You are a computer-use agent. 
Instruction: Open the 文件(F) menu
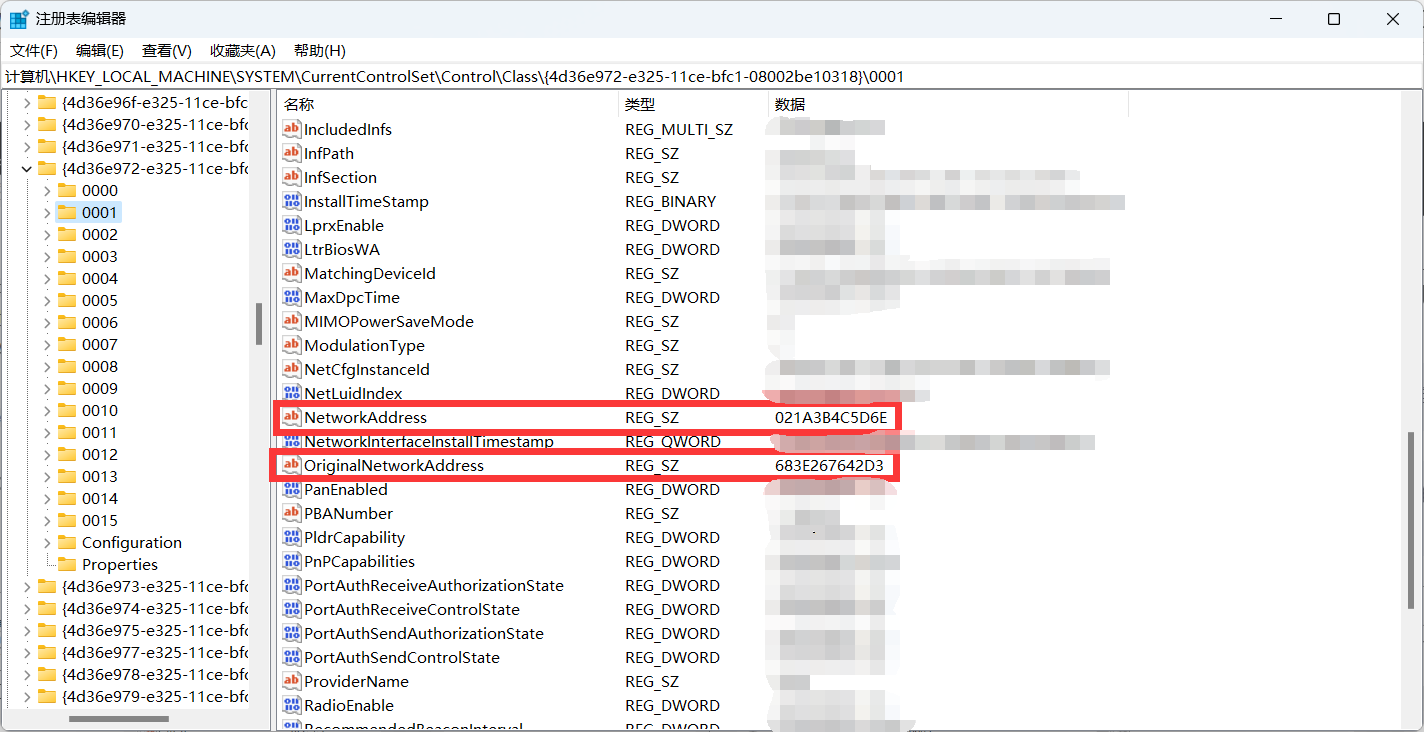click(x=34, y=51)
